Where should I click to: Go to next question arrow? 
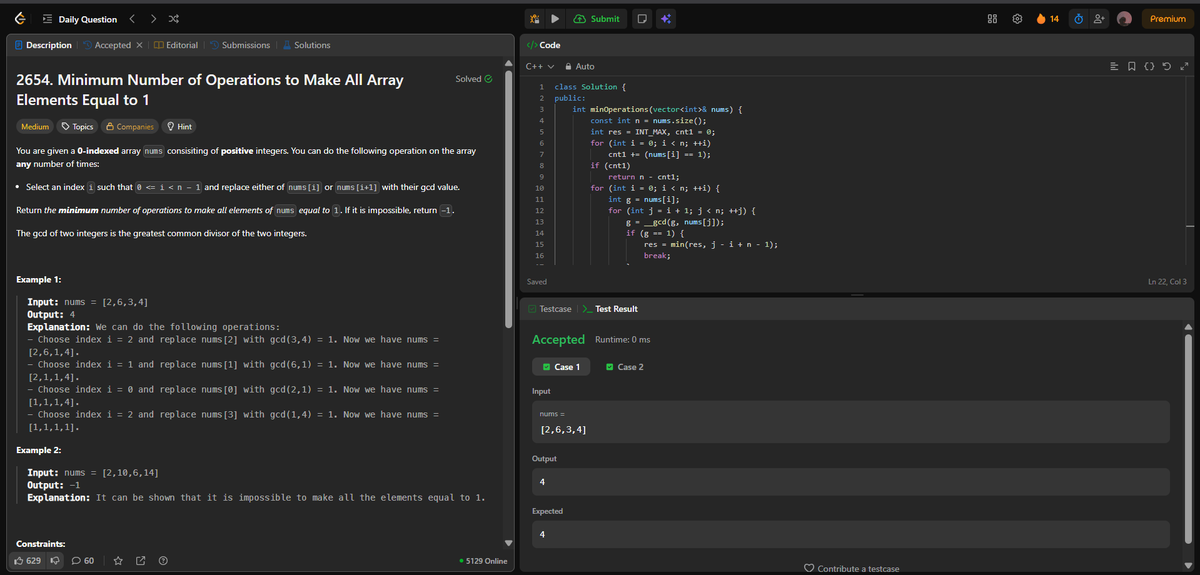click(152, 19)
